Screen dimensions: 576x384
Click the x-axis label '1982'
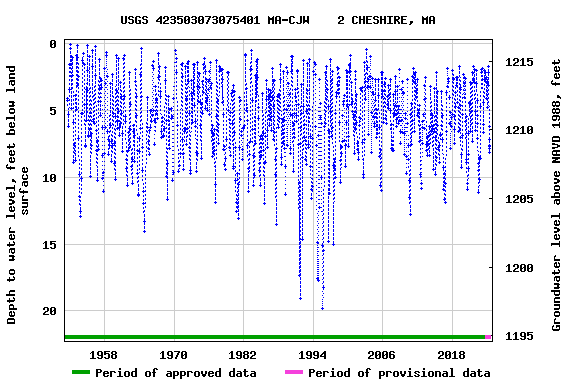coord(243,355)
